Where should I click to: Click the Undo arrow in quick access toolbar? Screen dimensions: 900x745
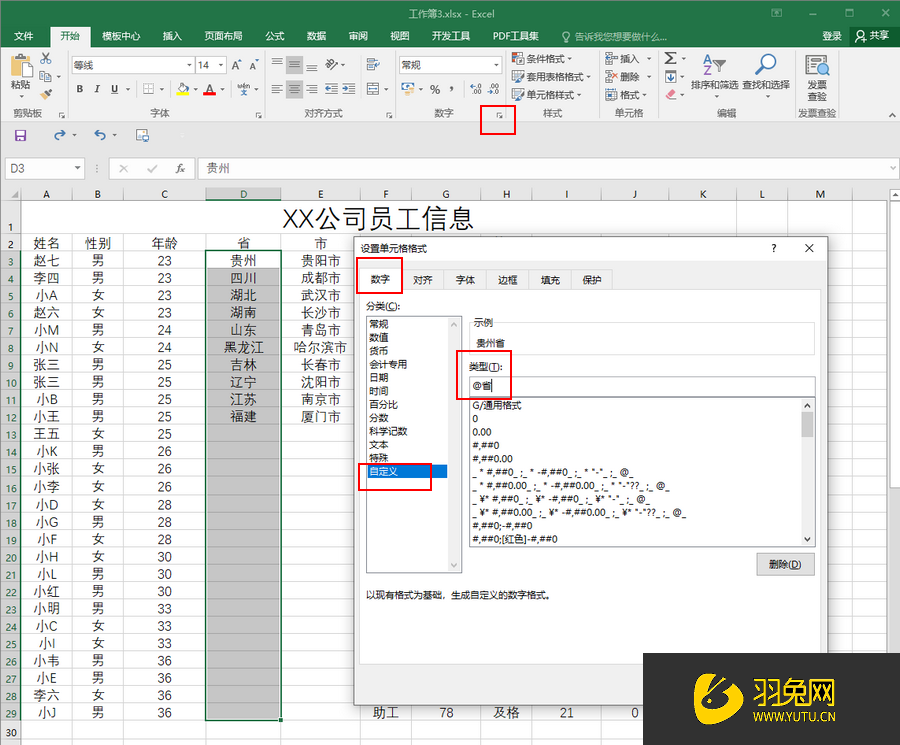point(100,135)
